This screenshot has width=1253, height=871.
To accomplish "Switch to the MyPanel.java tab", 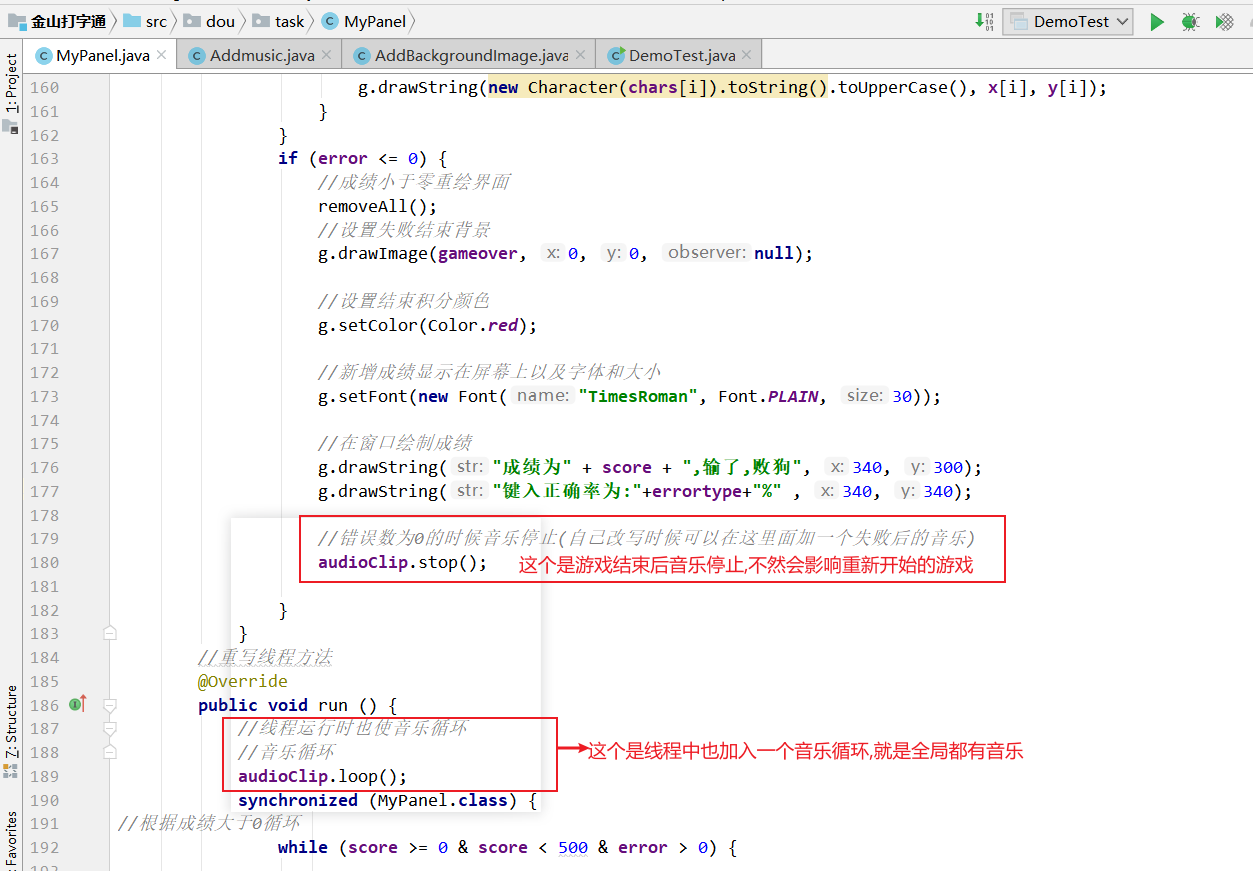I will tap(100, 55).
